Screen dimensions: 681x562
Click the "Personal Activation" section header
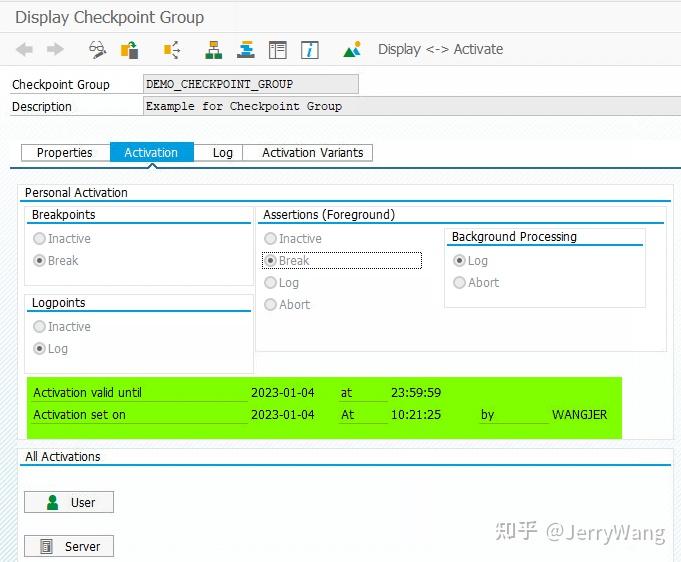click(76, 193)
